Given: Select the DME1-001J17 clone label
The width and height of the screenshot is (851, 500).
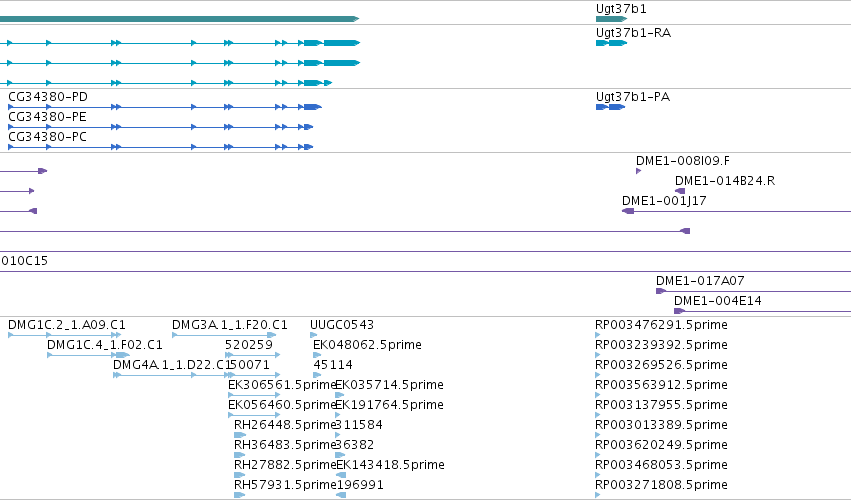Looking at the screenshot, I should point(664,201).
